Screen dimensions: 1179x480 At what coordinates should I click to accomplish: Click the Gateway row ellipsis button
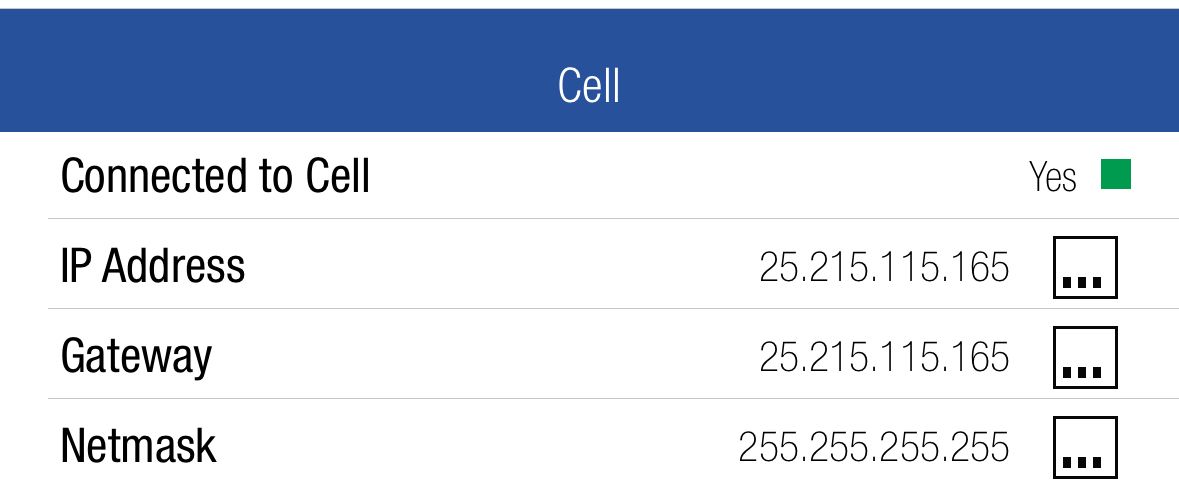[x=1085, y=357]
